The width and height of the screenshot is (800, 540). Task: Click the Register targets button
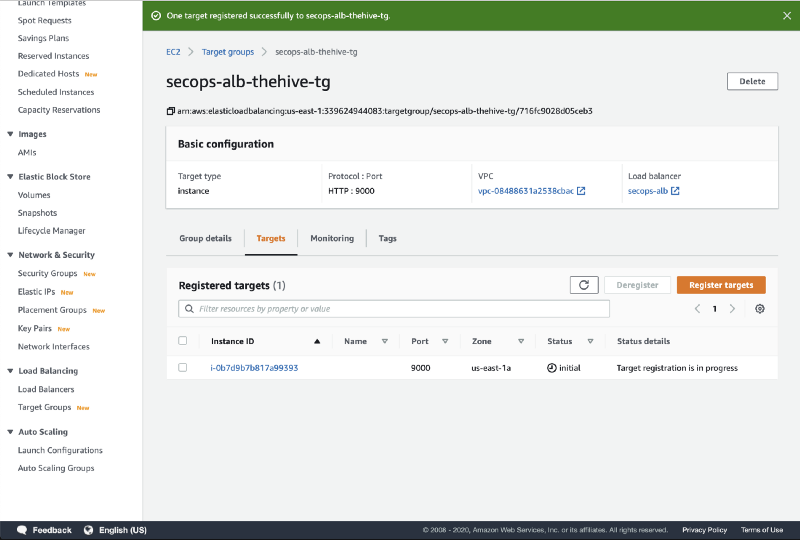click(x=721, y=285)
